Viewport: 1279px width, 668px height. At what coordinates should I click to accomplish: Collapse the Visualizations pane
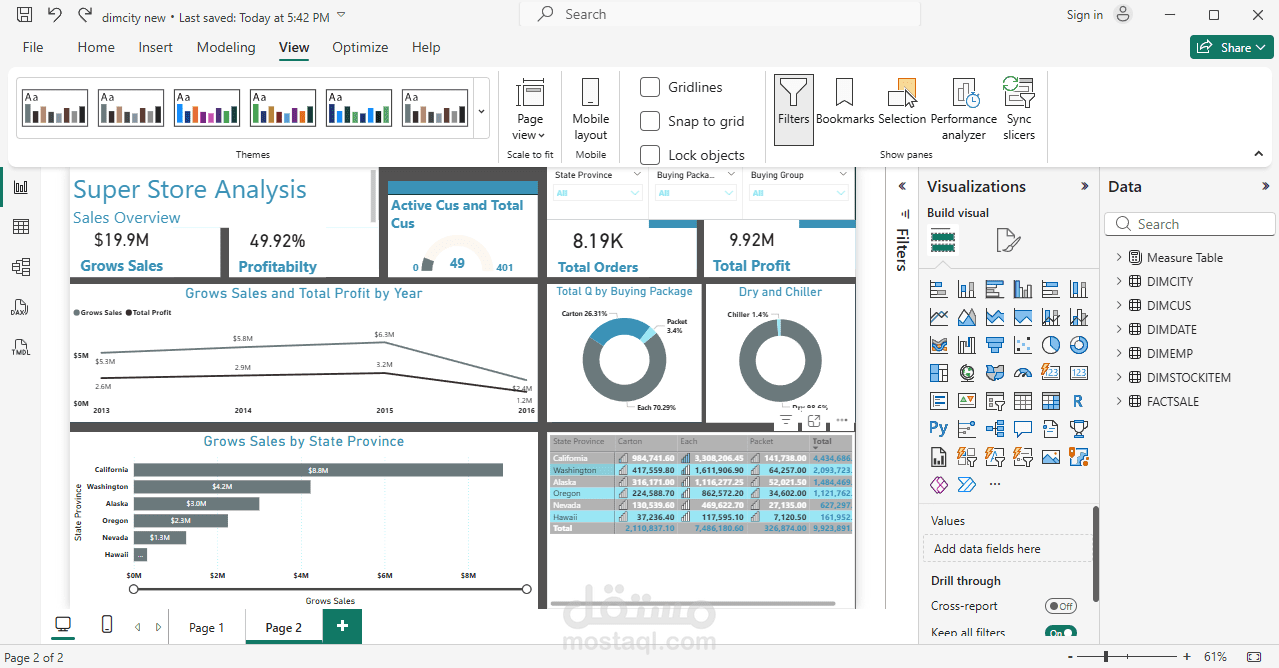coord(1085,186)
